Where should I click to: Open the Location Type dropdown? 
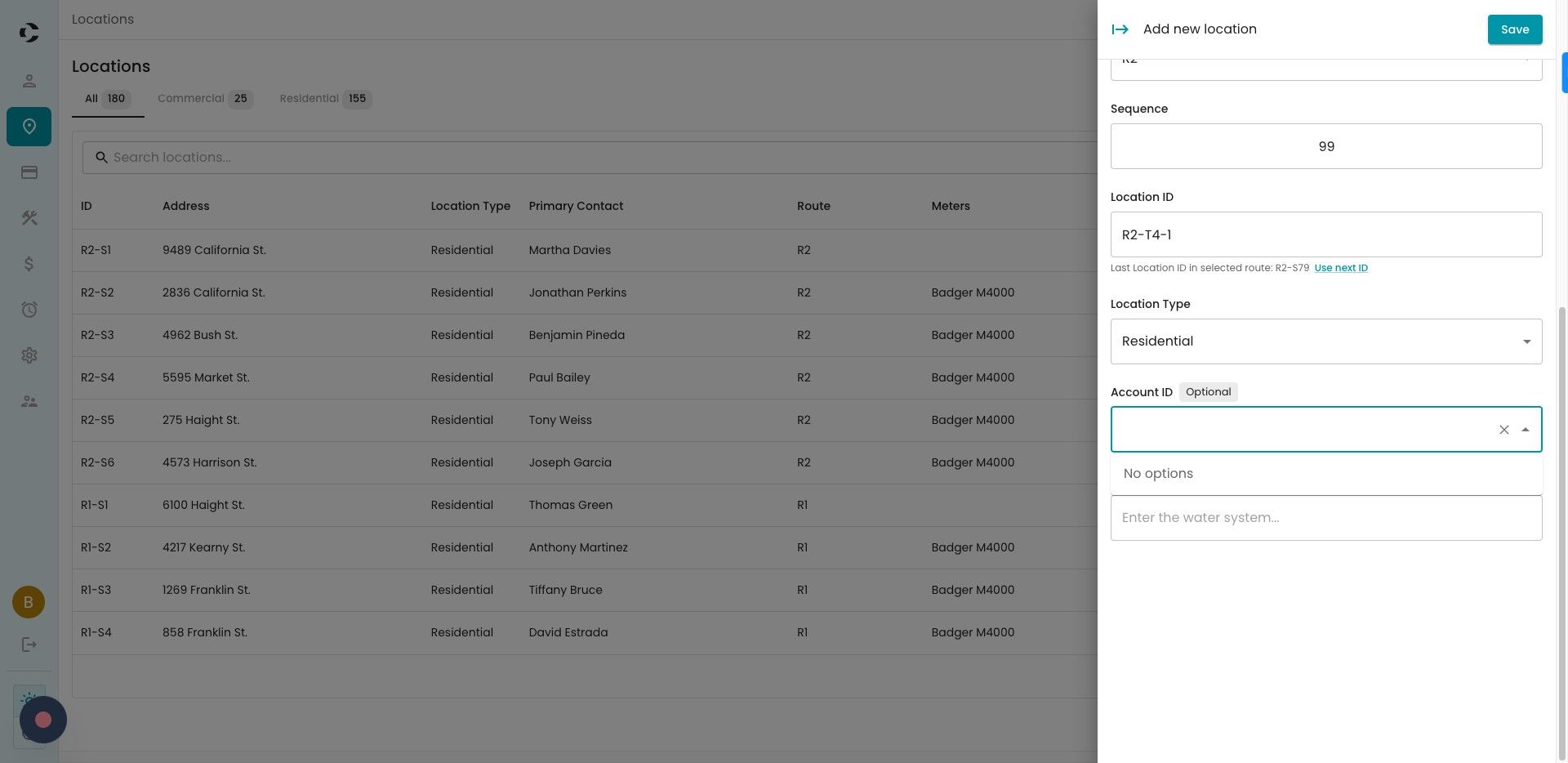tap(1325, 341)
